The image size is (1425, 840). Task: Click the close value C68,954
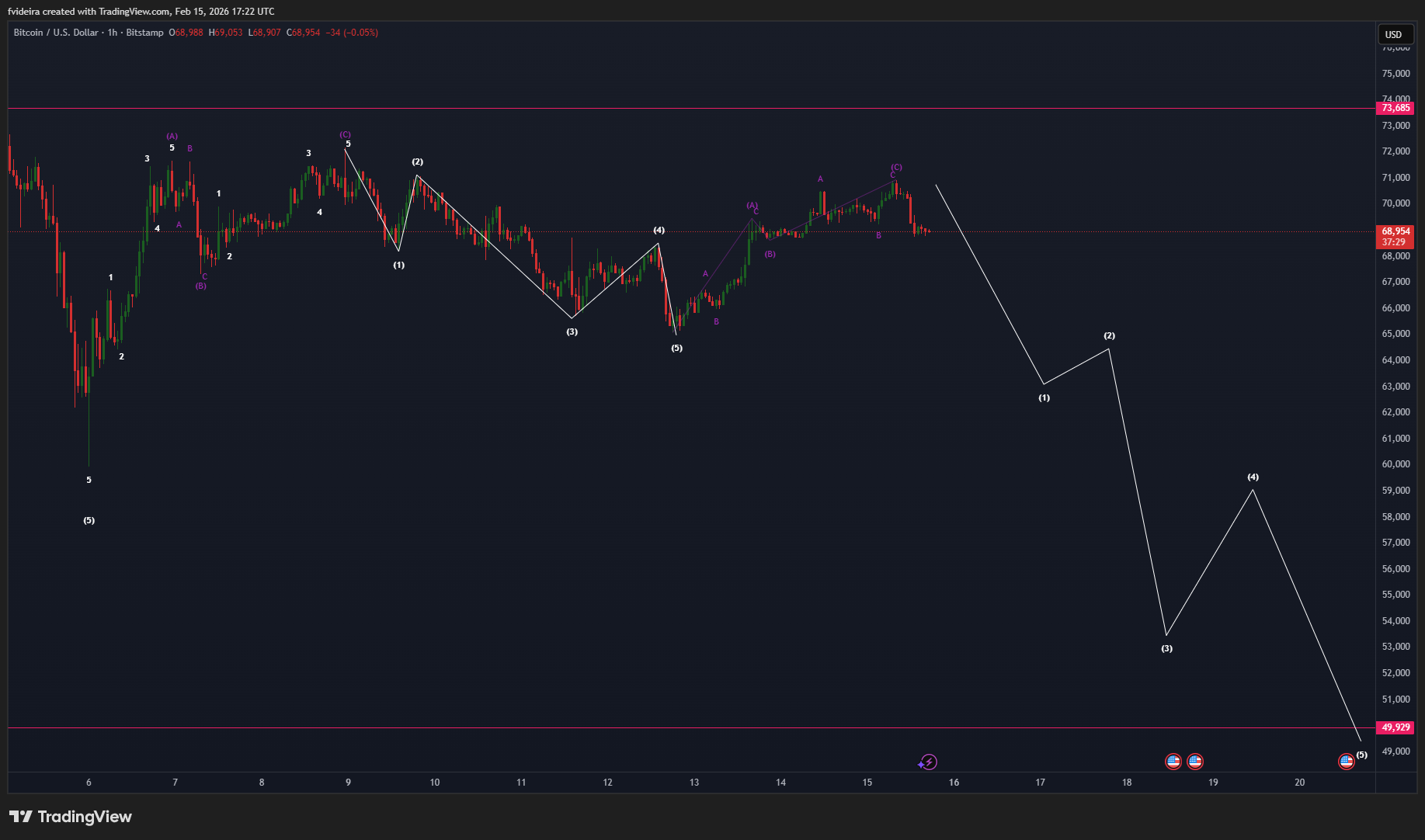pyautogui.click(x=303, y=33)
